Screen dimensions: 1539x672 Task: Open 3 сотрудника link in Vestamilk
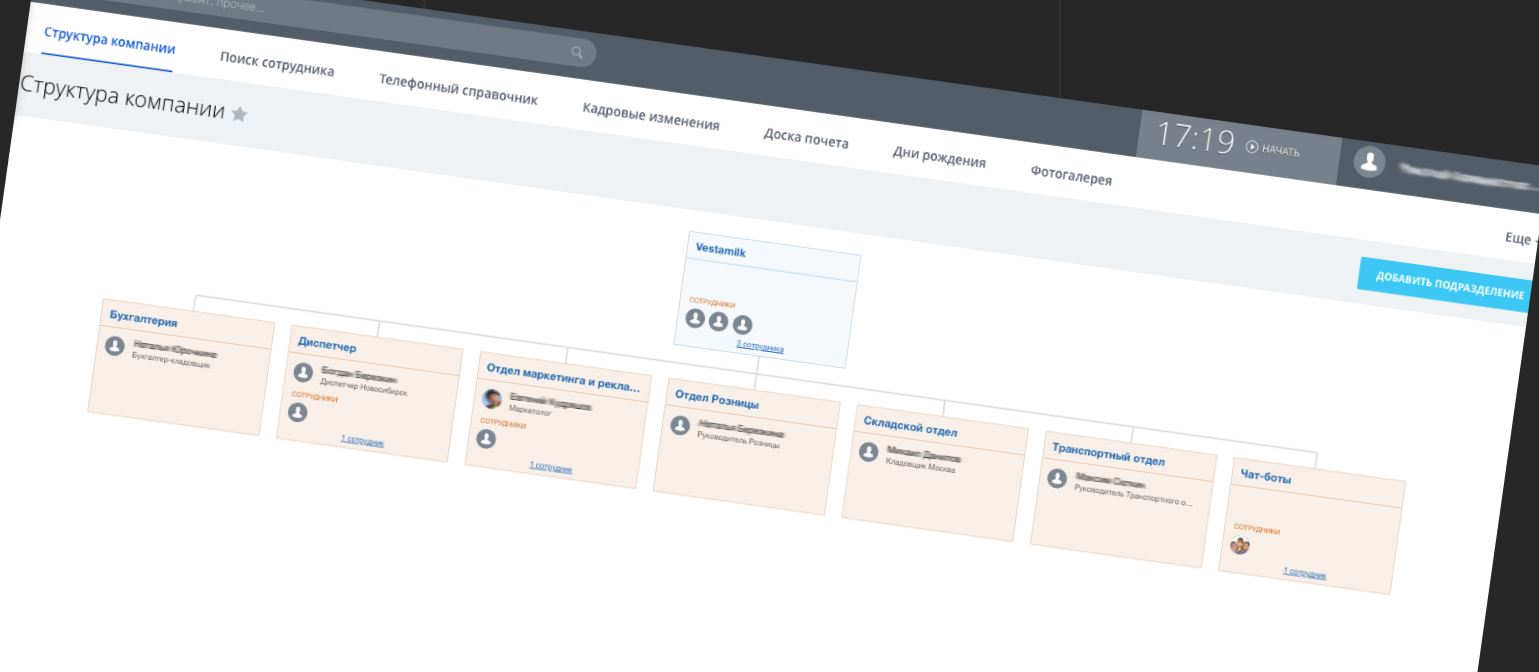[x=760, y=346]
